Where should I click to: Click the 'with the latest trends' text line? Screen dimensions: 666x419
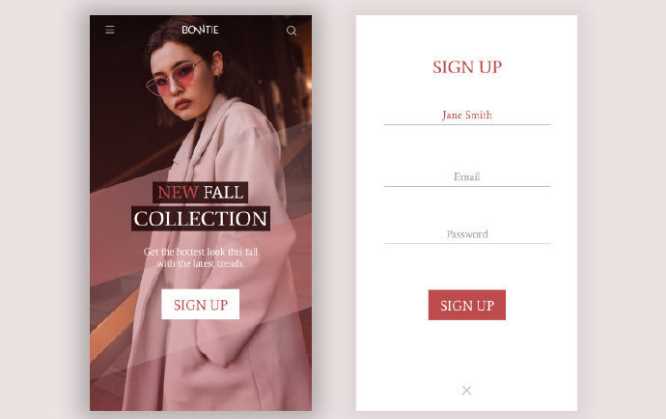200,263
